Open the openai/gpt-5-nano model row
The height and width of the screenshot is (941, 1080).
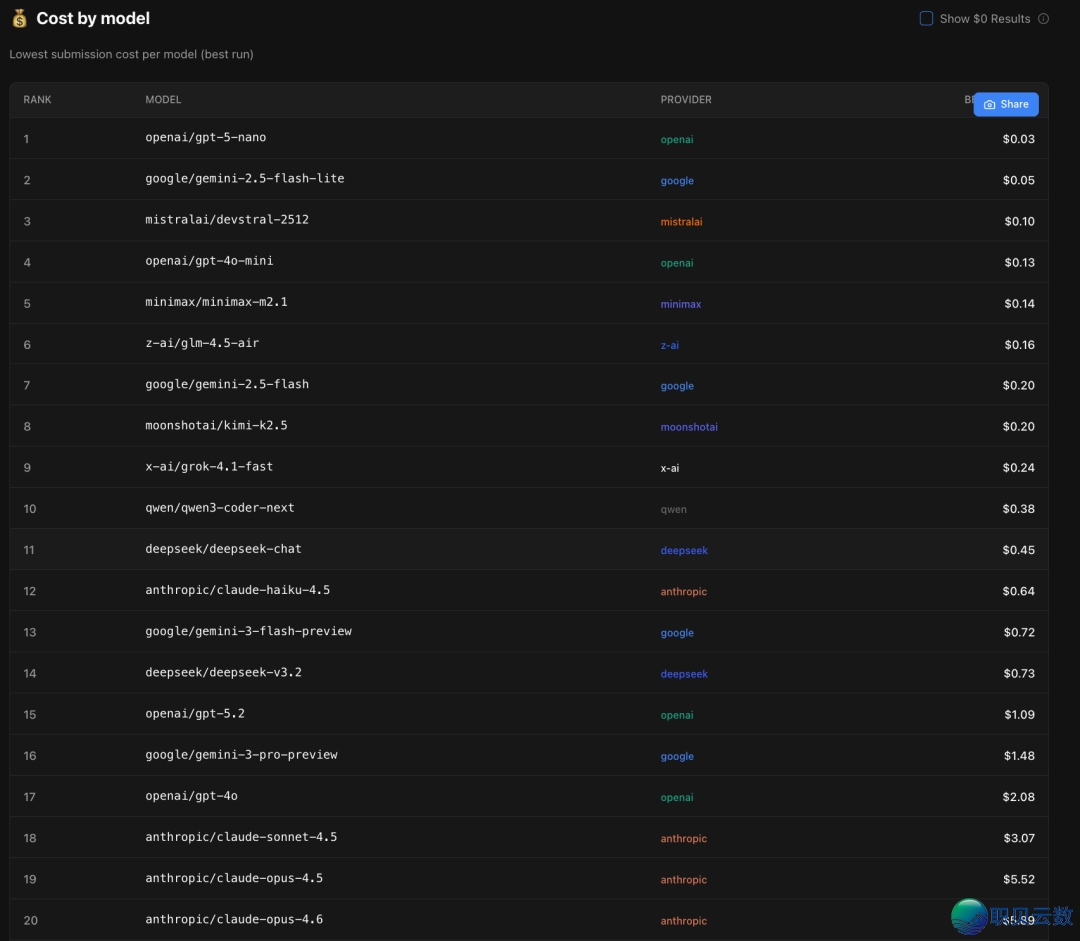click(x=206, y=138)
